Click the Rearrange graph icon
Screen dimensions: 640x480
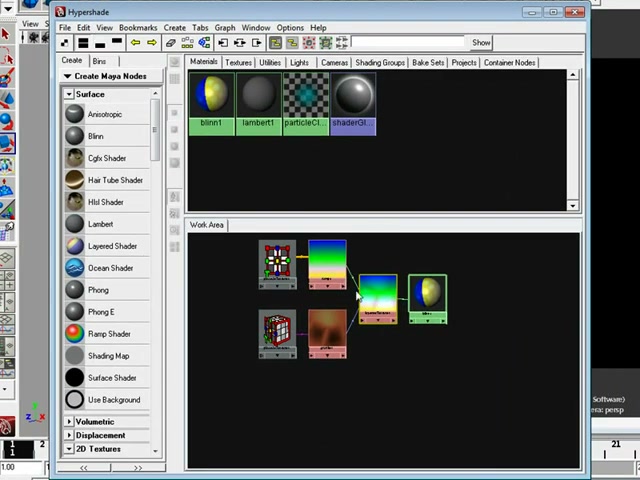[187, 42]
